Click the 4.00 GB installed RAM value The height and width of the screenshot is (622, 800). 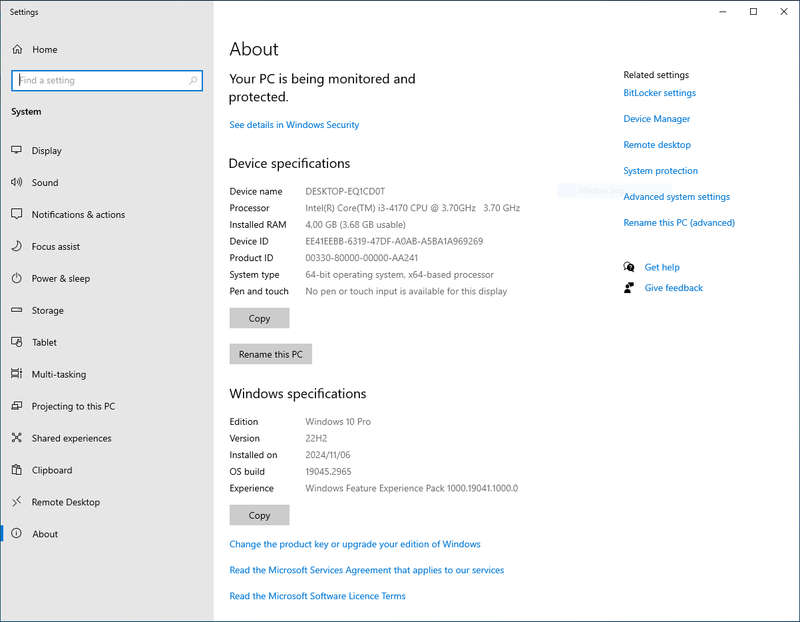click(x=355, y=225)
